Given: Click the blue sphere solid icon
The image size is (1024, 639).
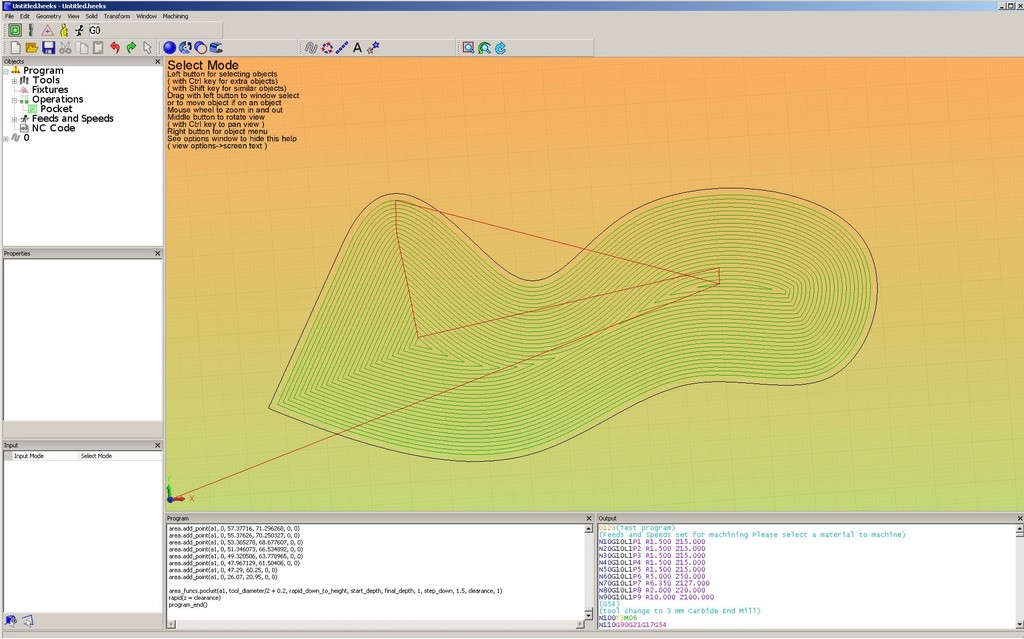Looking at the screenshot, I should [169, 47].
